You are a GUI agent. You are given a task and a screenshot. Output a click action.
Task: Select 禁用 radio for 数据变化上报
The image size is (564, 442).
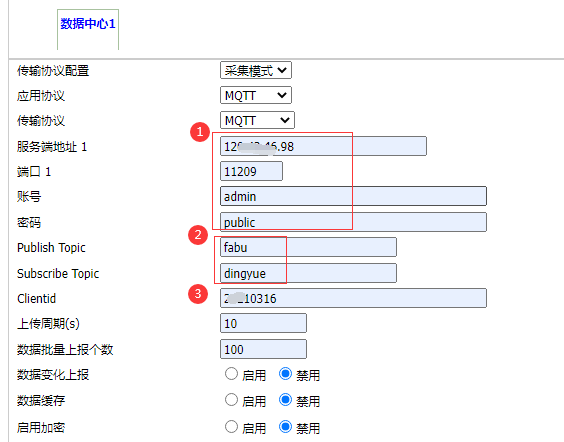click(285, 374)
